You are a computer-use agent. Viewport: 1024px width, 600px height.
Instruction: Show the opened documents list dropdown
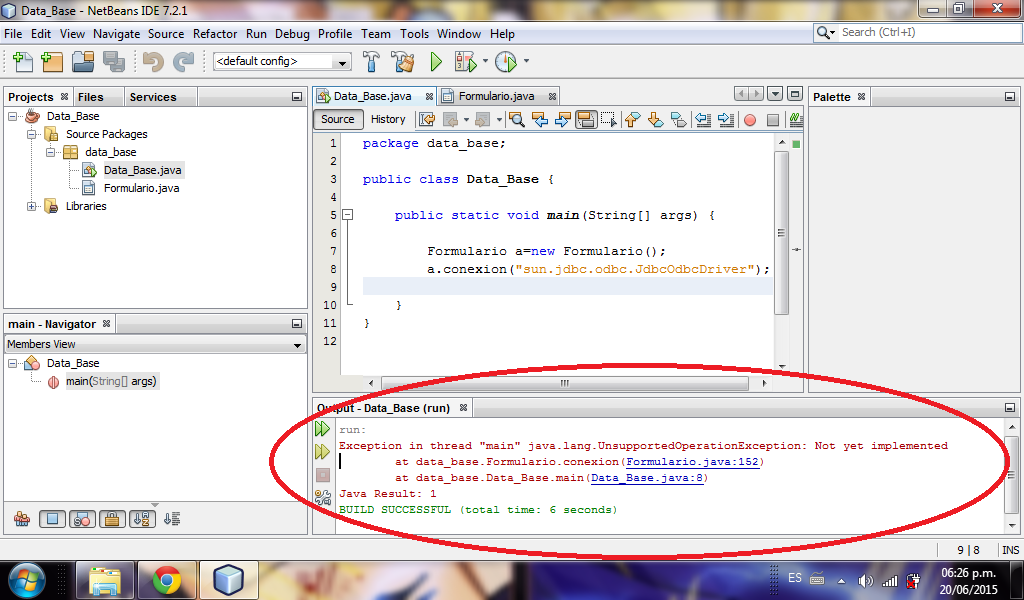pyautogui.click(x=775, y=94)
